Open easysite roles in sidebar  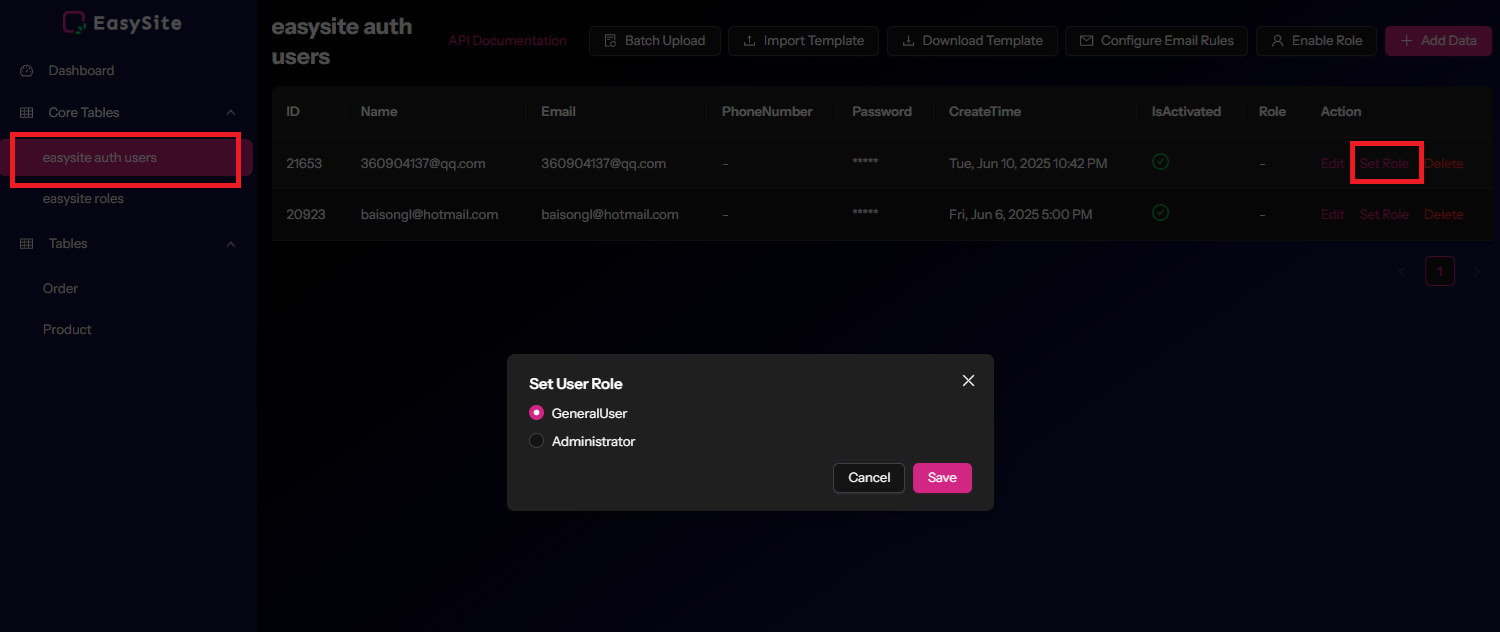click(83, 199)
